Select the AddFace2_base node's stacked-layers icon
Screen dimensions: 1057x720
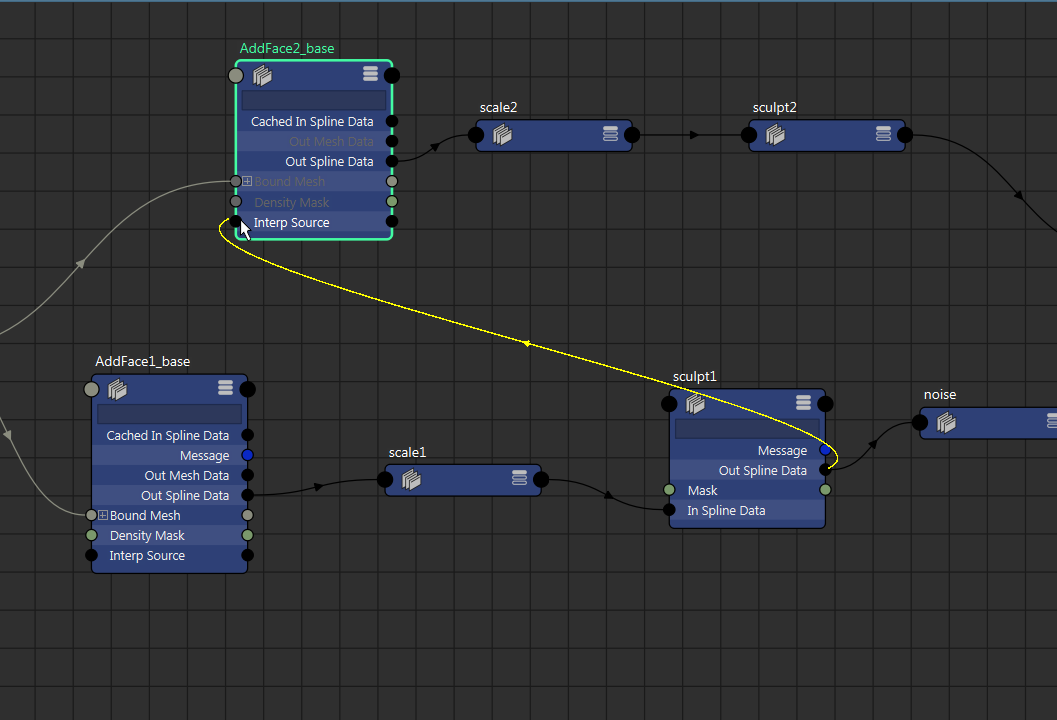[x=261, y=75]
